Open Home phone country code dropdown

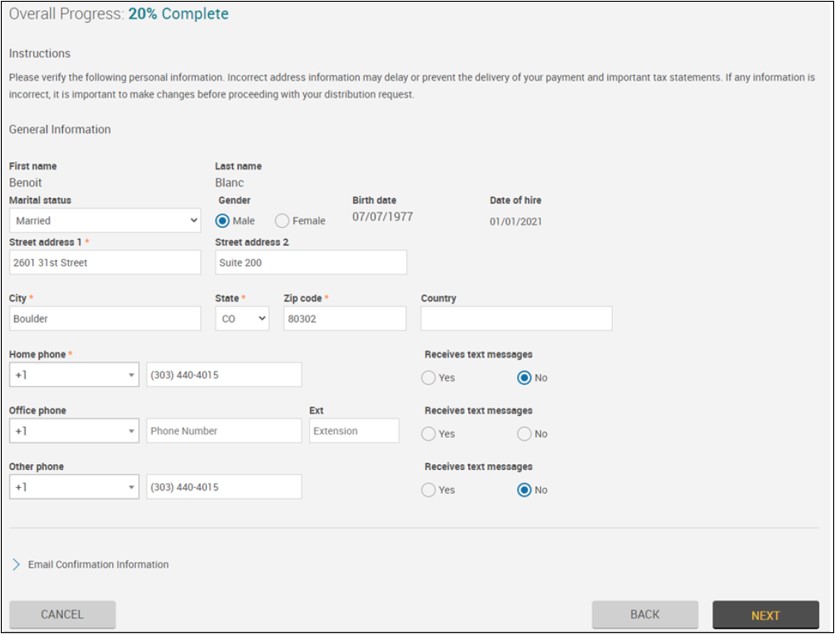(74, 375)
